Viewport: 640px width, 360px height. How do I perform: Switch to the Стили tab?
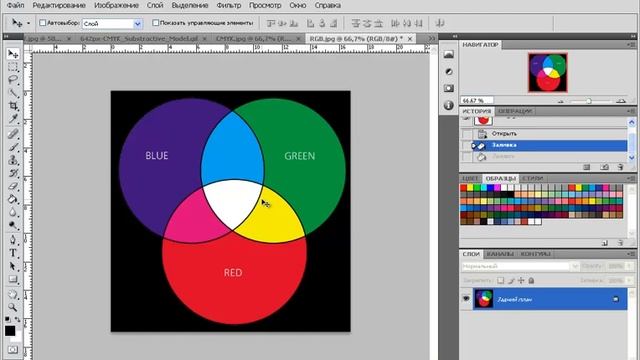tap(533, 178)
